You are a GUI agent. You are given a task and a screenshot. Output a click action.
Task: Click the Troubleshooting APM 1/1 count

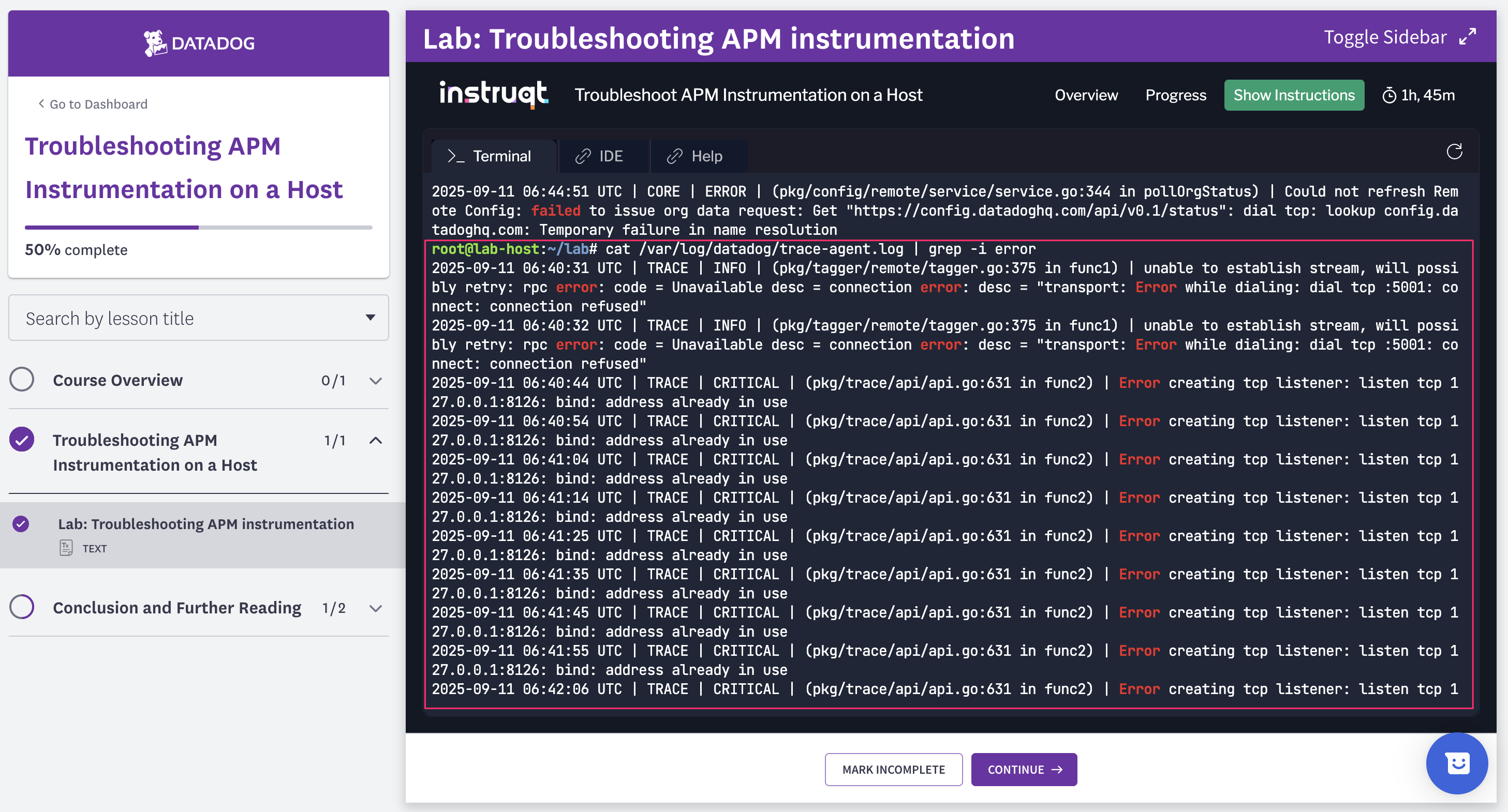[334, 441]
